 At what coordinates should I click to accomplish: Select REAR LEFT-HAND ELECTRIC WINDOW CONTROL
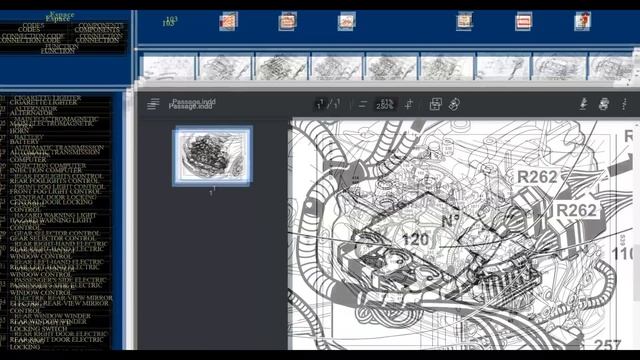(x=56, y=268)
